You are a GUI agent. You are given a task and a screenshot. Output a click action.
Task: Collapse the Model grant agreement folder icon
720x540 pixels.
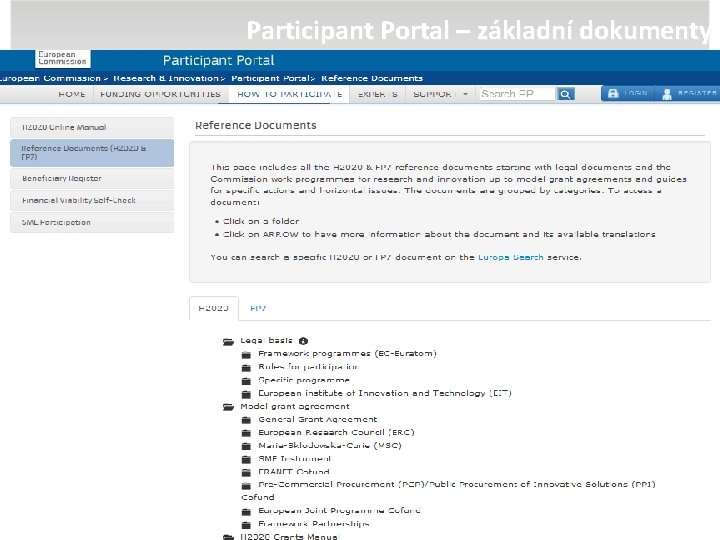click(228, 407)
